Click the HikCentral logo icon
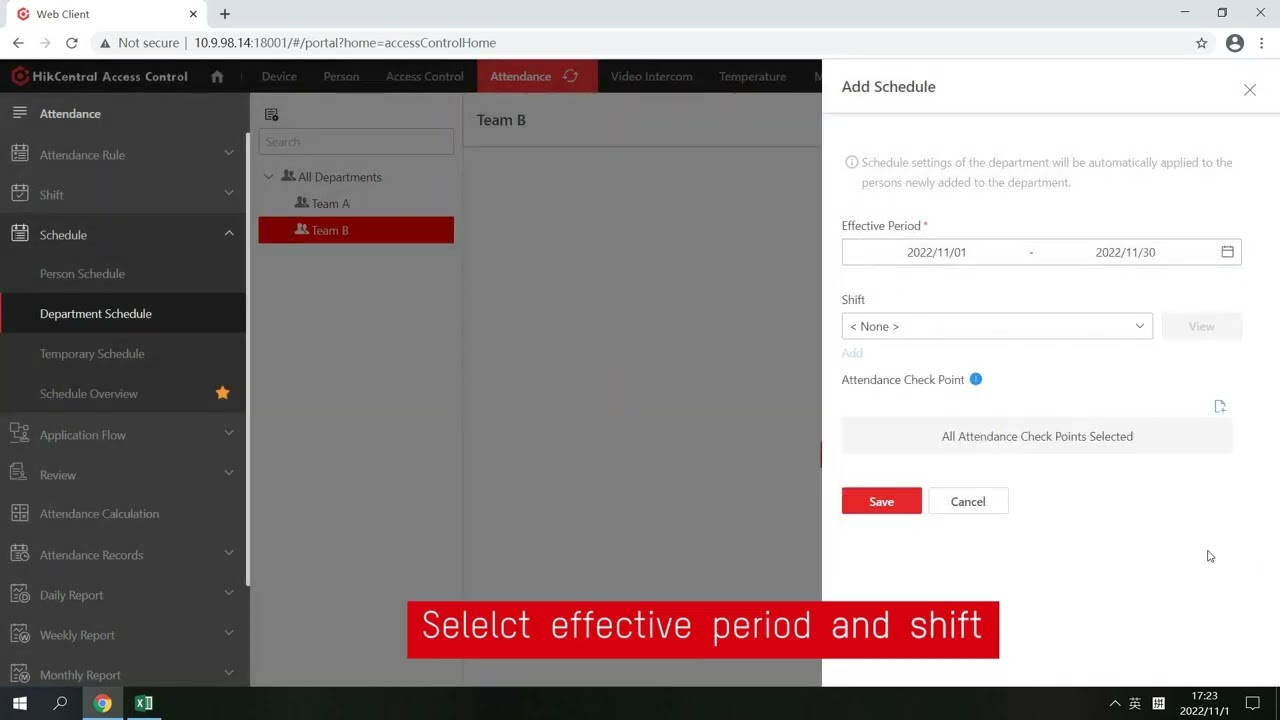1280x720 pixels. pos(20,76)
